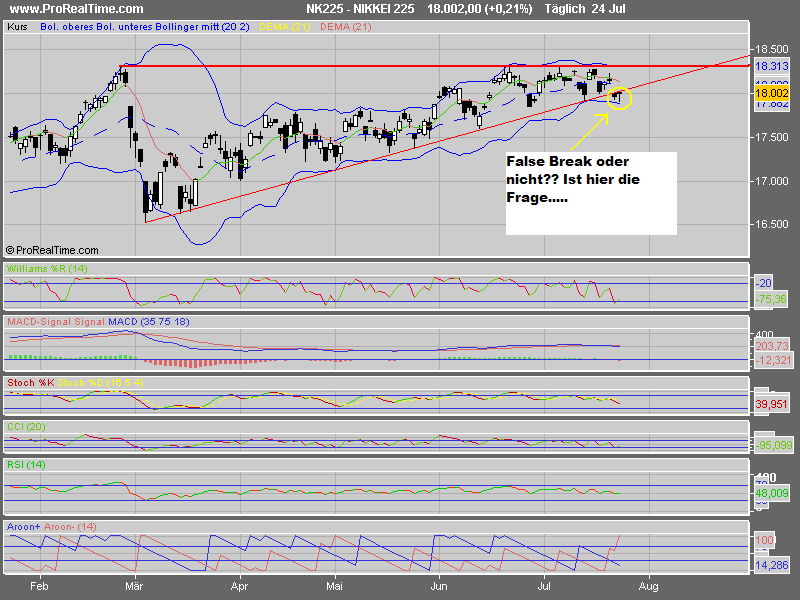Click the www.ProRealTime.com header link
800x600 pixels.
pyautogui.click(x=77, y=9)
